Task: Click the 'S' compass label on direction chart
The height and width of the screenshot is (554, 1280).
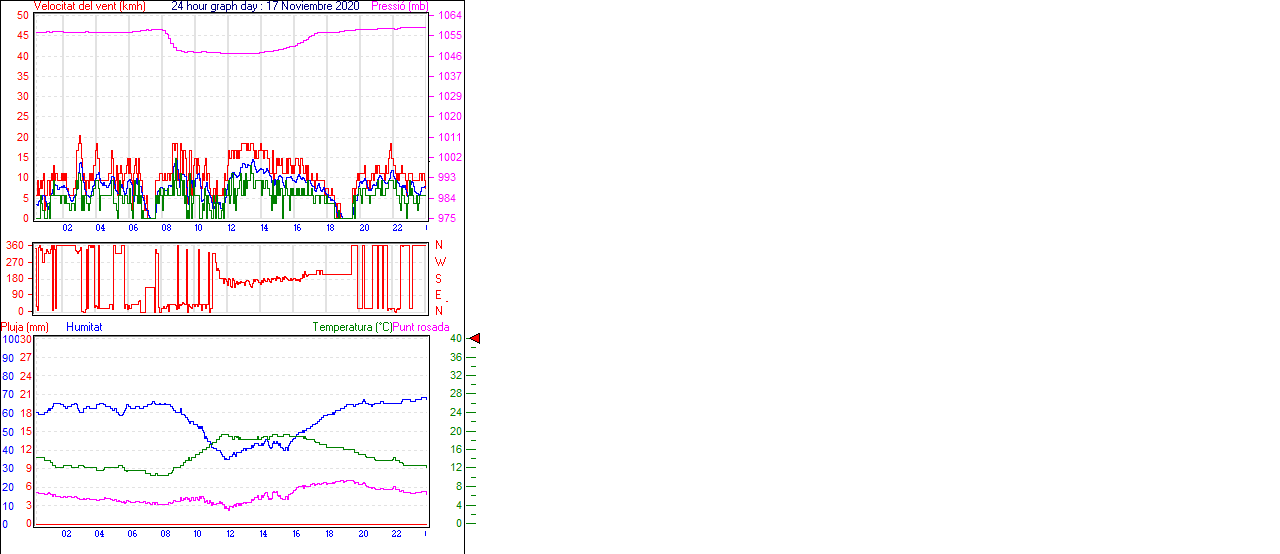Action: (438, 278)
